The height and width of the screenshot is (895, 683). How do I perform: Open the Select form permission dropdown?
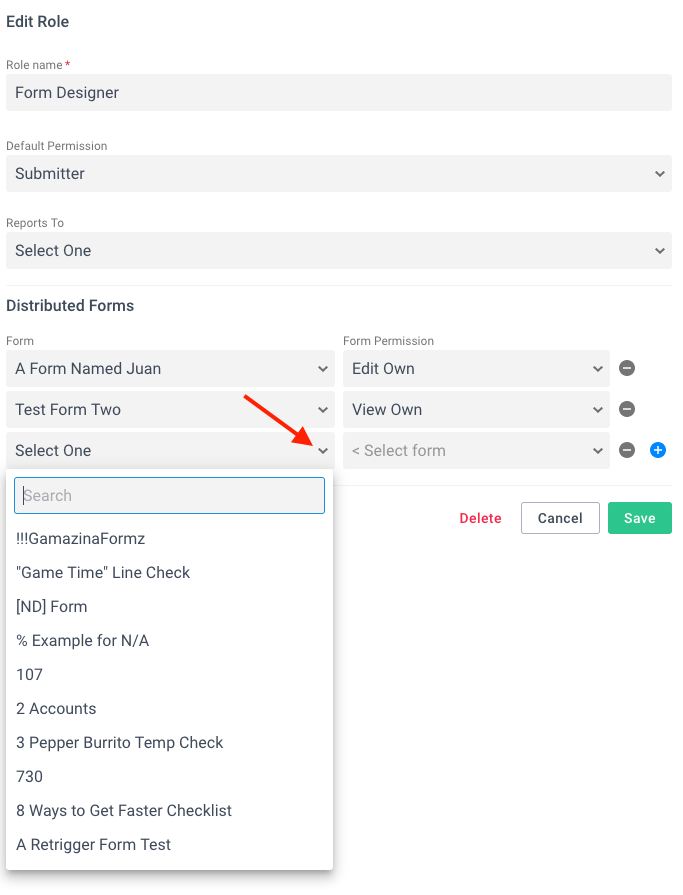[x=476, y=451]
